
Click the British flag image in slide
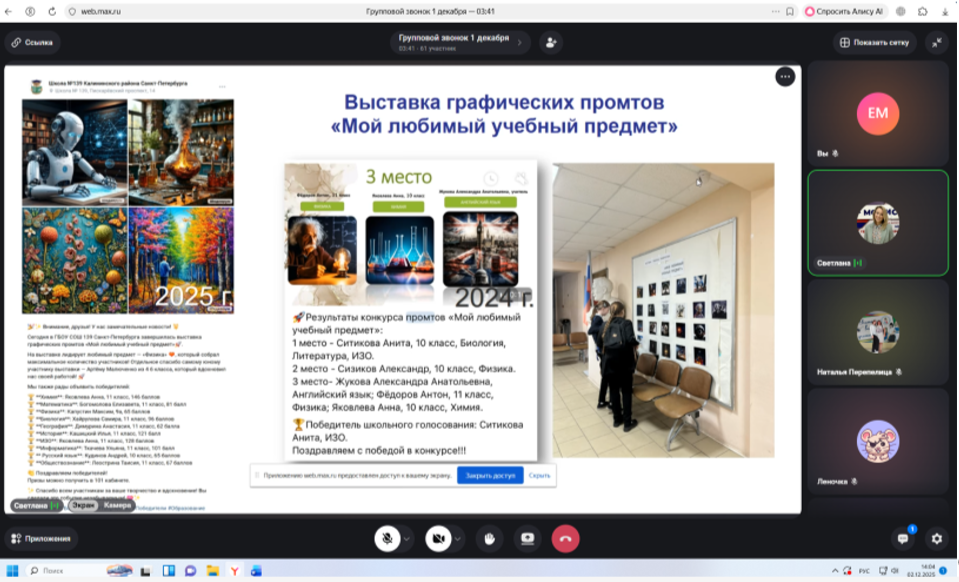[x=480, y=249]
